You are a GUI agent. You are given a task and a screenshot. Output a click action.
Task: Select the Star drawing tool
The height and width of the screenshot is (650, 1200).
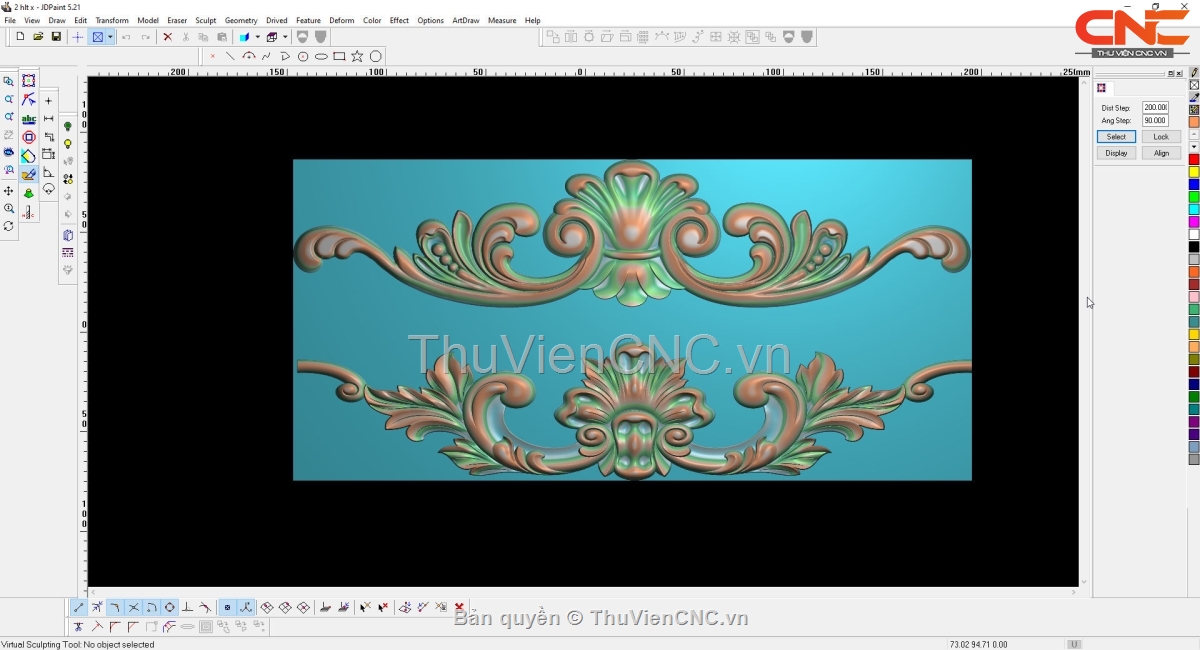point(357,56)
